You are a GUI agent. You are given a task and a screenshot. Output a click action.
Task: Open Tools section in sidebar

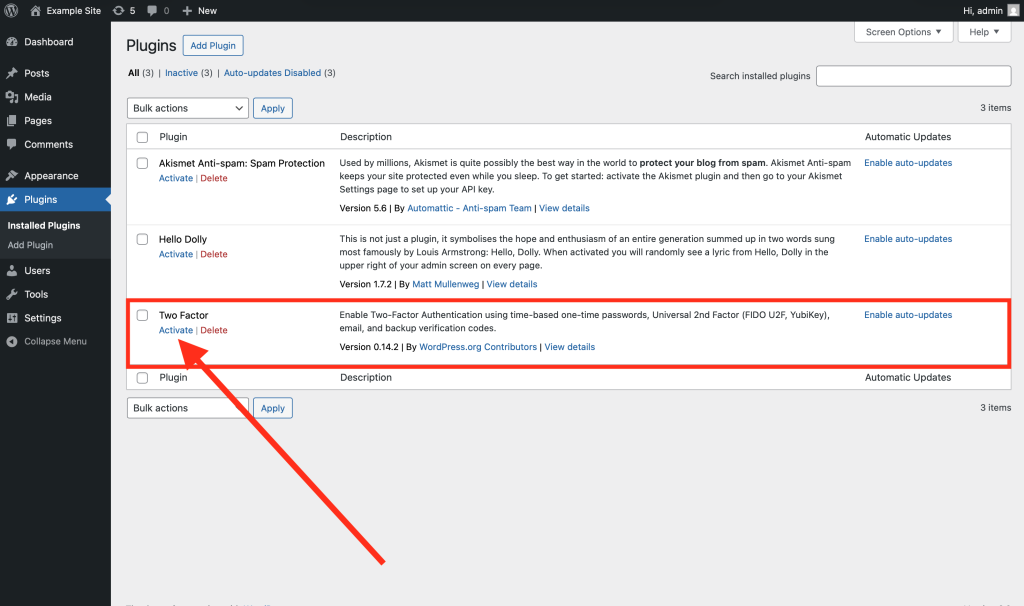(36, 294)
